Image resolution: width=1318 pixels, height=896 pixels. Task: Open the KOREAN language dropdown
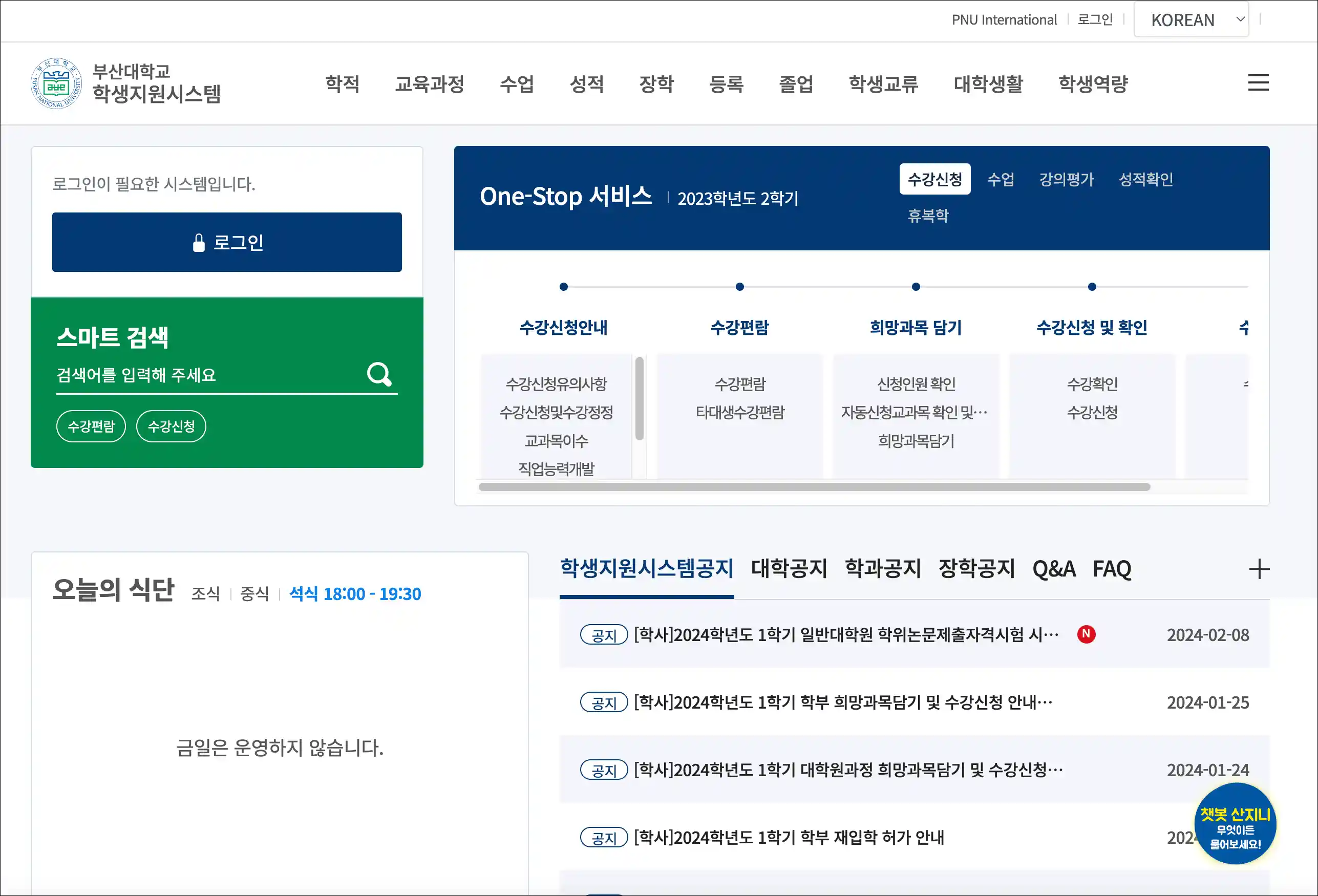(1191, 20)
